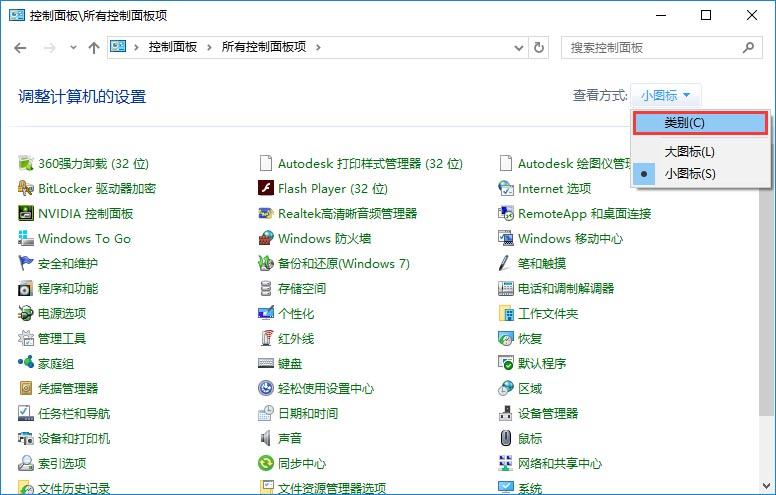Open the 备份和还原 icon

pyautogui.click(x=266, y=263)
